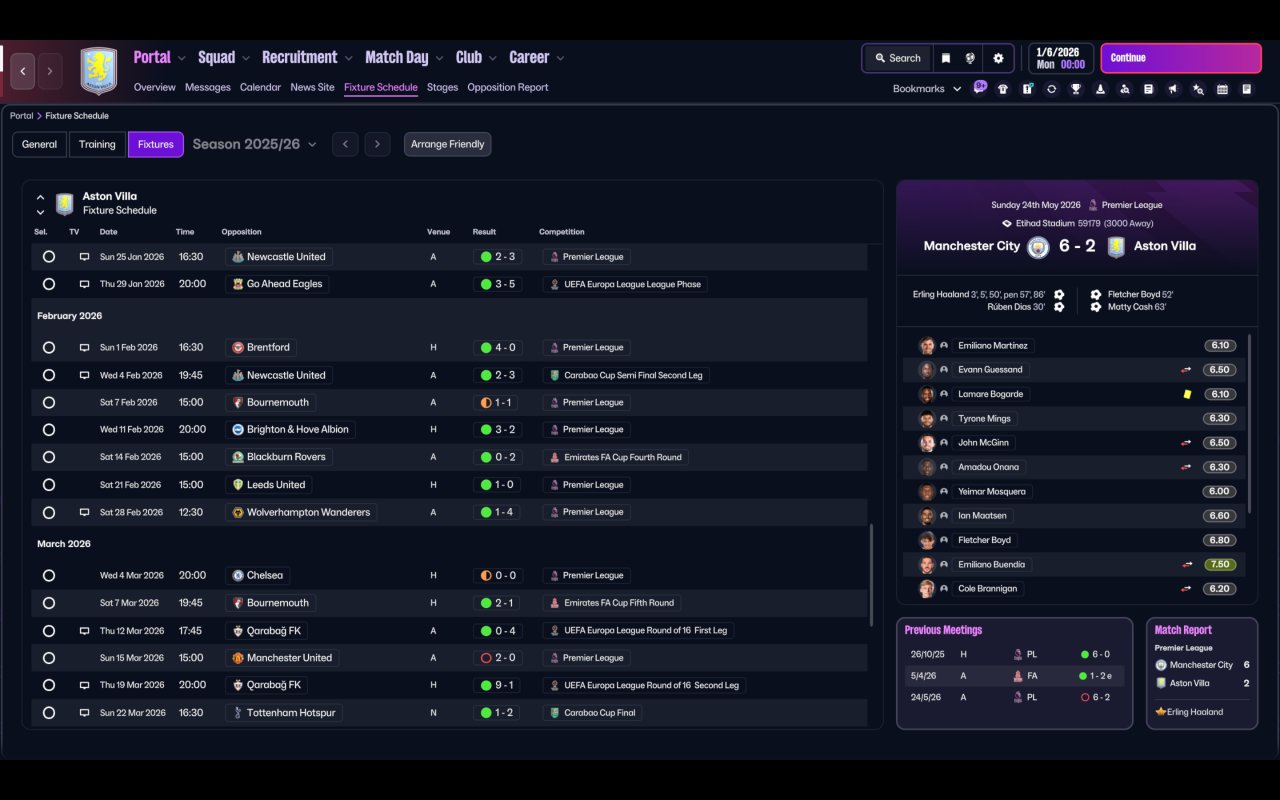This screenshot has width=1280, height=800.
Task: Click the globe world icon
Action: 970,58
